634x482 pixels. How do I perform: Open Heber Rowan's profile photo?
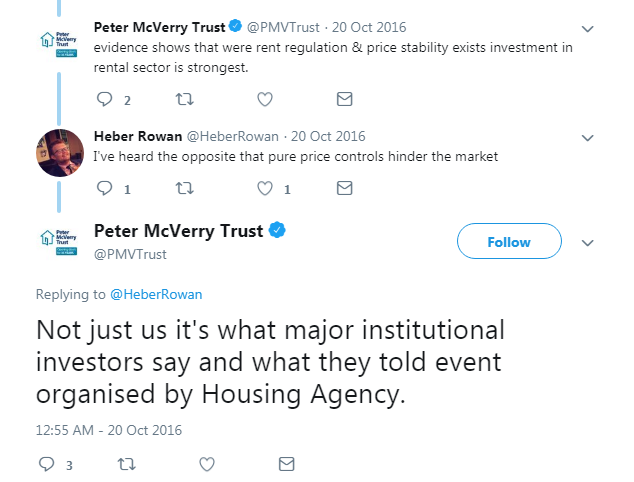point(60,153)
